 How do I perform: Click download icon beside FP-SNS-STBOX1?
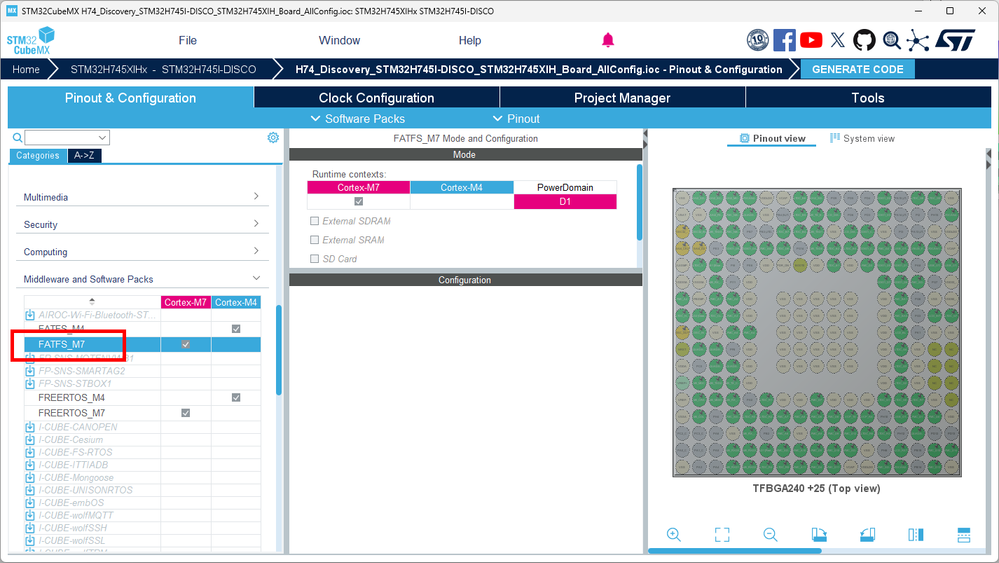point(30,383)
